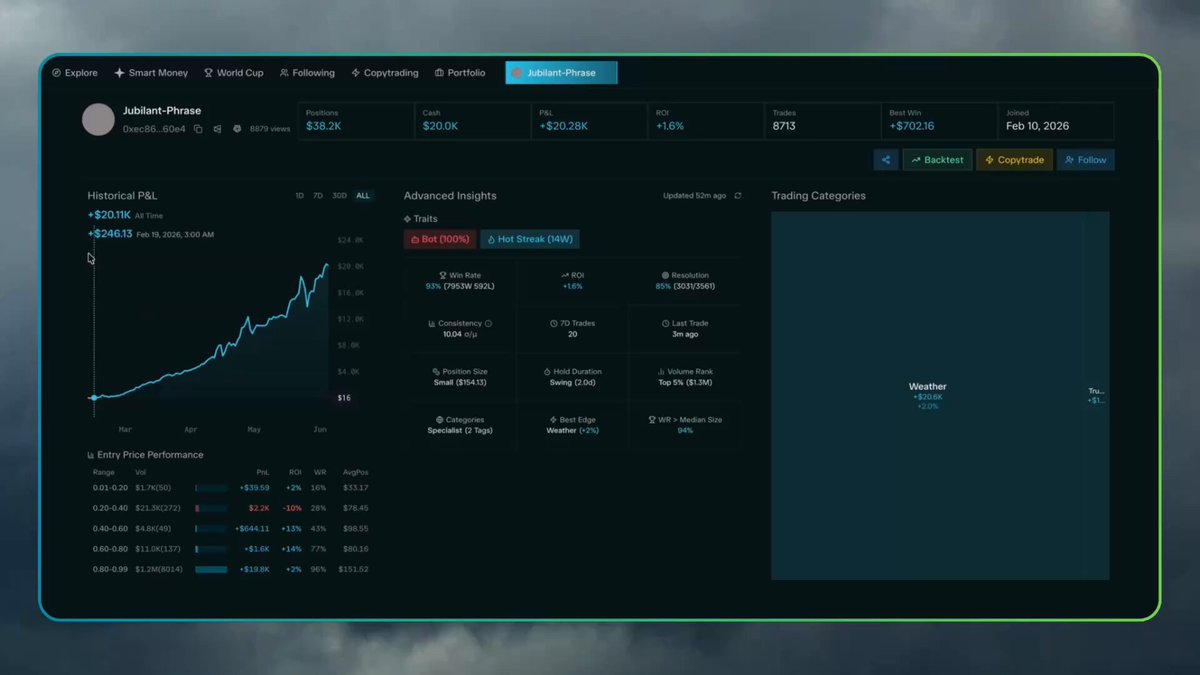
Task: Select the 0.80-0.99 entry price row
Action: click(x=231, y=569)
